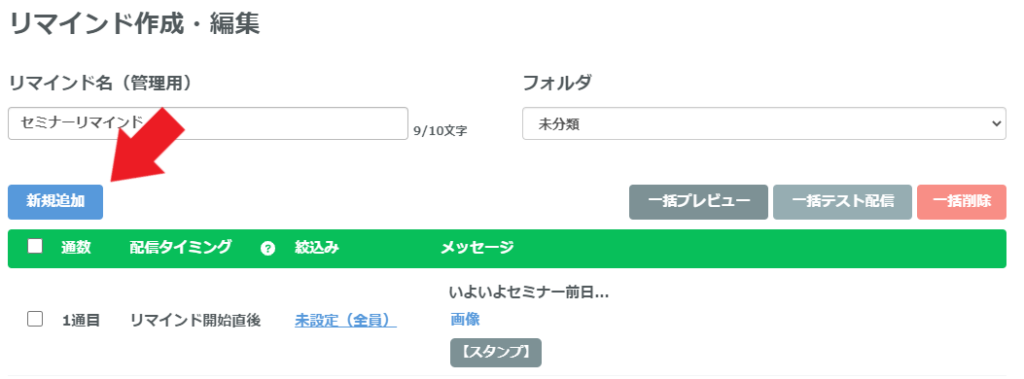Click the フォルダ dropdown arrow chevron
The height and width of the screenshot is (379, 1024).
click(x=995, y=124)
